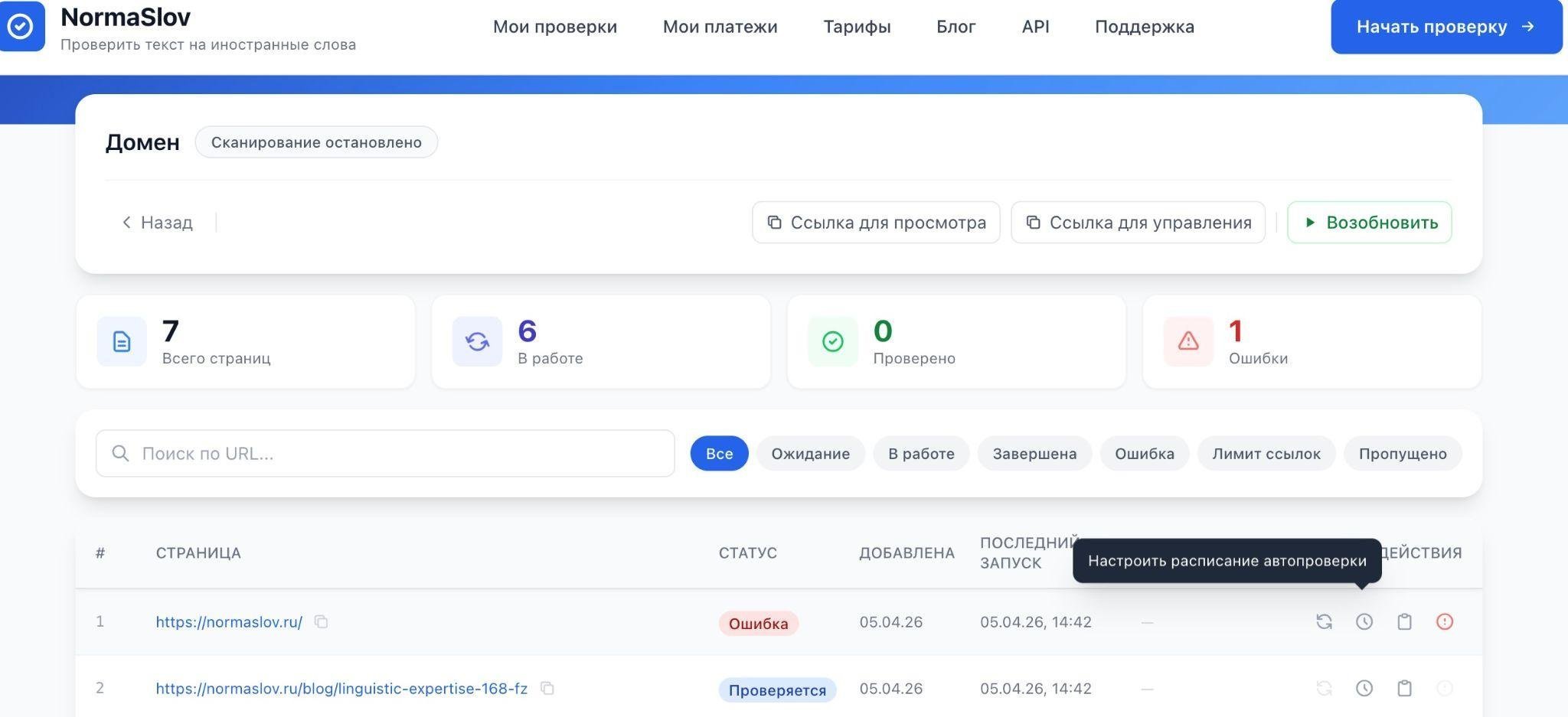1568x717 pixels.
Task: Click the red Ошибка status badge in row 1
Action: (x=758, y=624)
